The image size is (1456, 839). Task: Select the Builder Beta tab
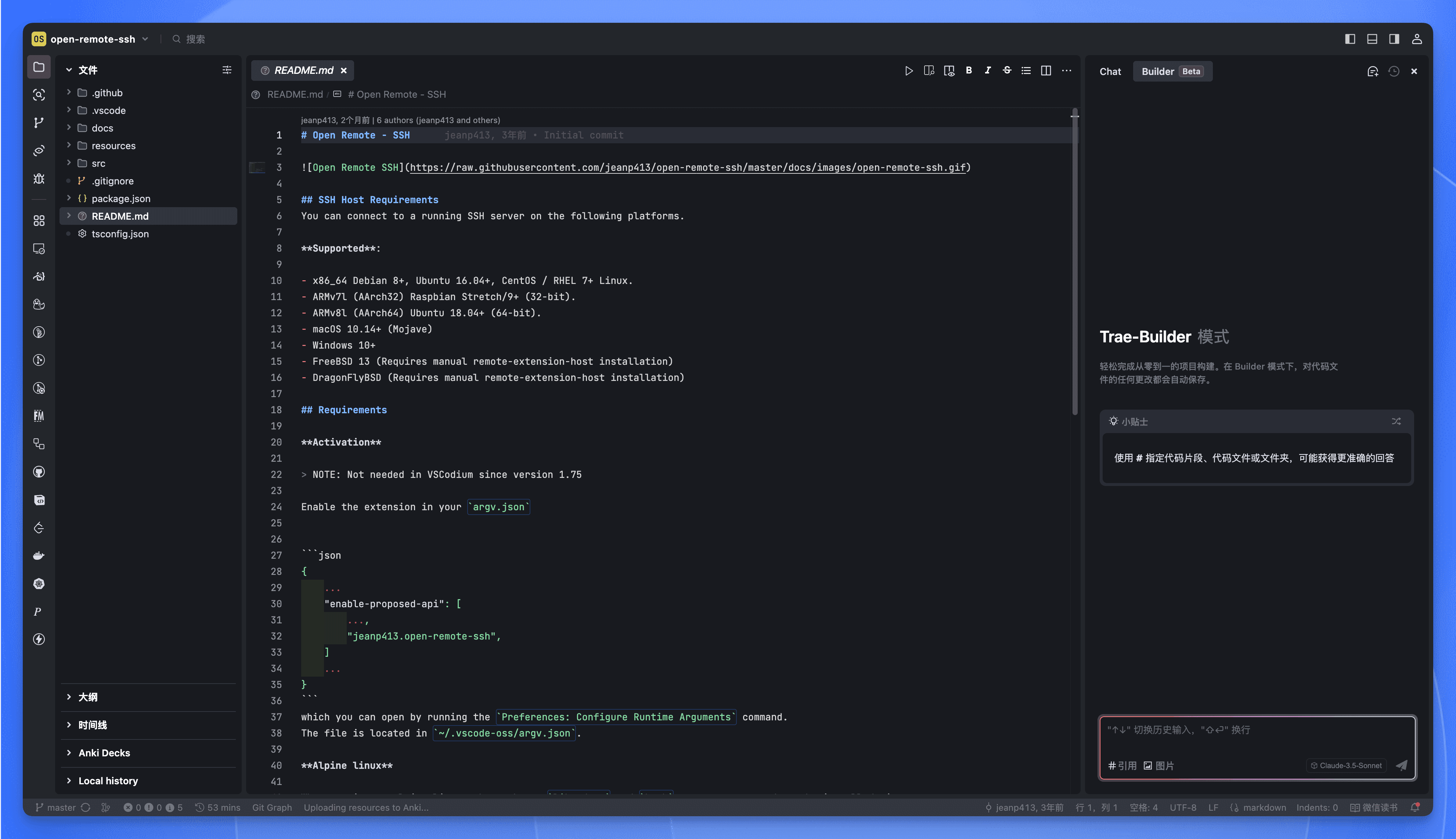[1172, 72]
